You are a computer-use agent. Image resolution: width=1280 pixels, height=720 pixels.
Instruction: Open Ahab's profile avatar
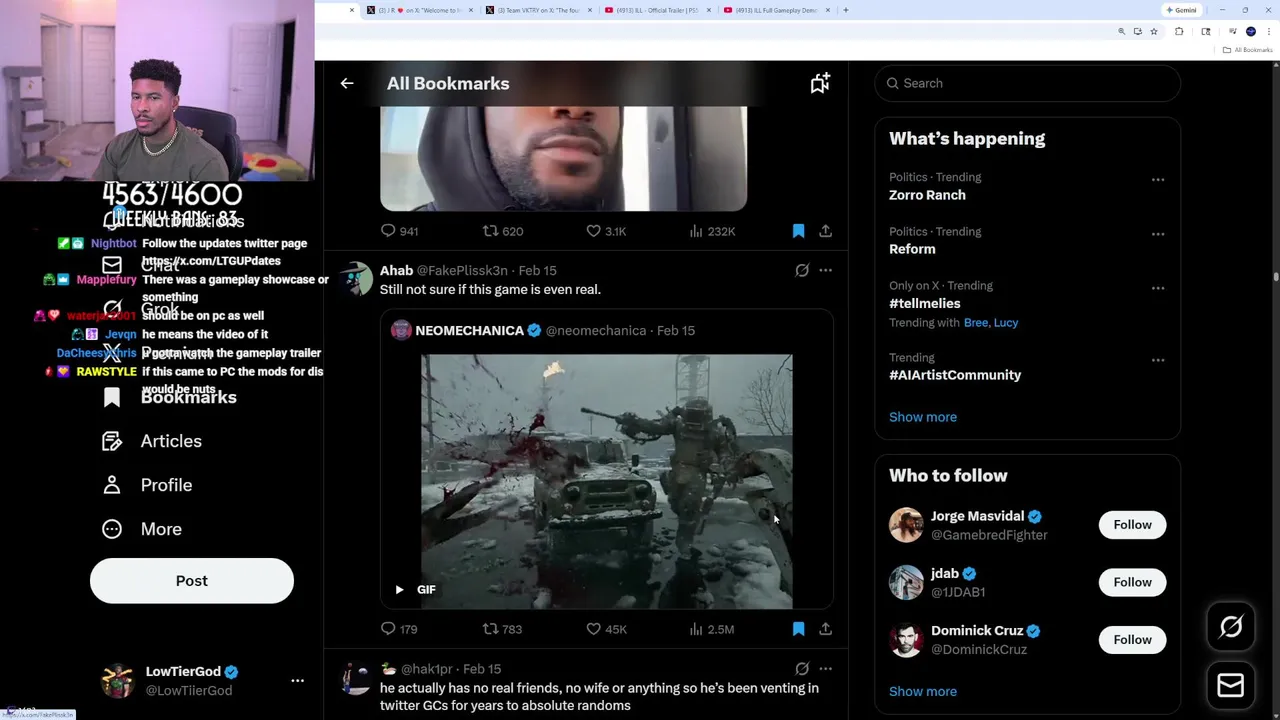point(356,280)
